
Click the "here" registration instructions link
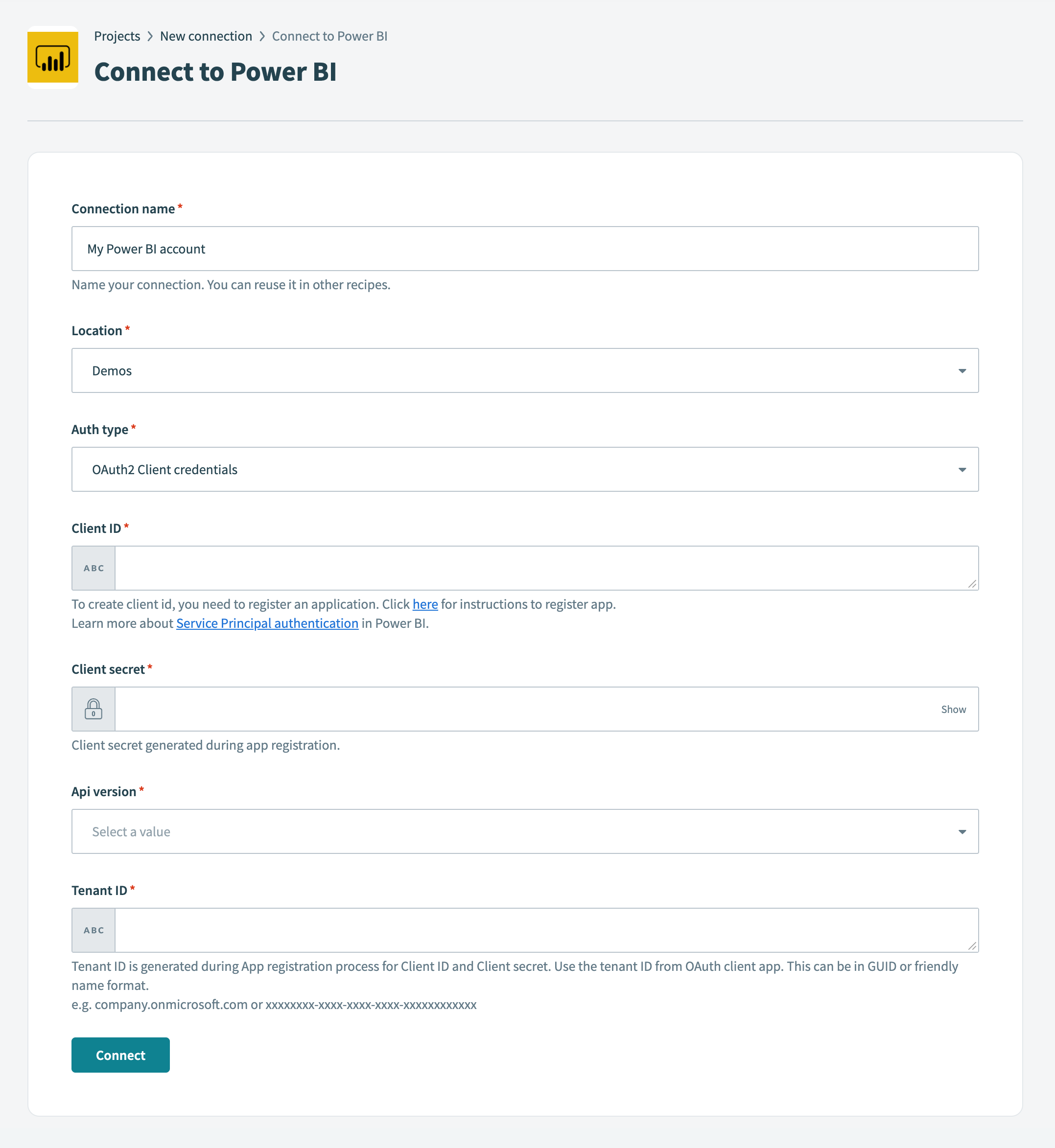click(425, 604)
